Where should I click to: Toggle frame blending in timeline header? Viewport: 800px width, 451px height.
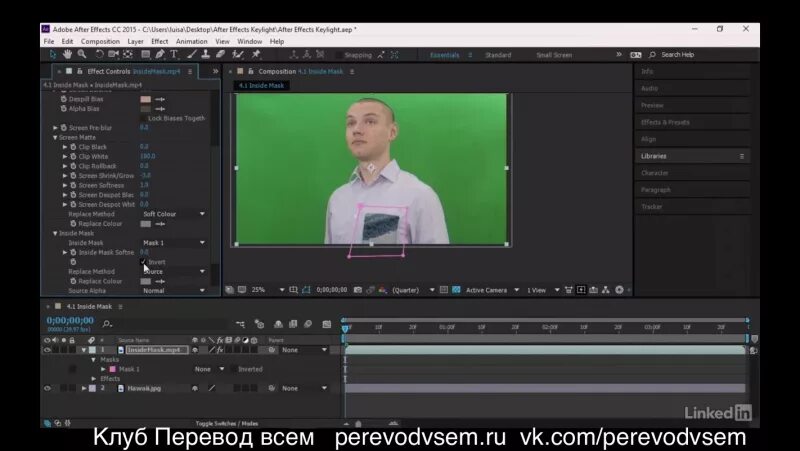pyautogui.click(x=293, y=324)
